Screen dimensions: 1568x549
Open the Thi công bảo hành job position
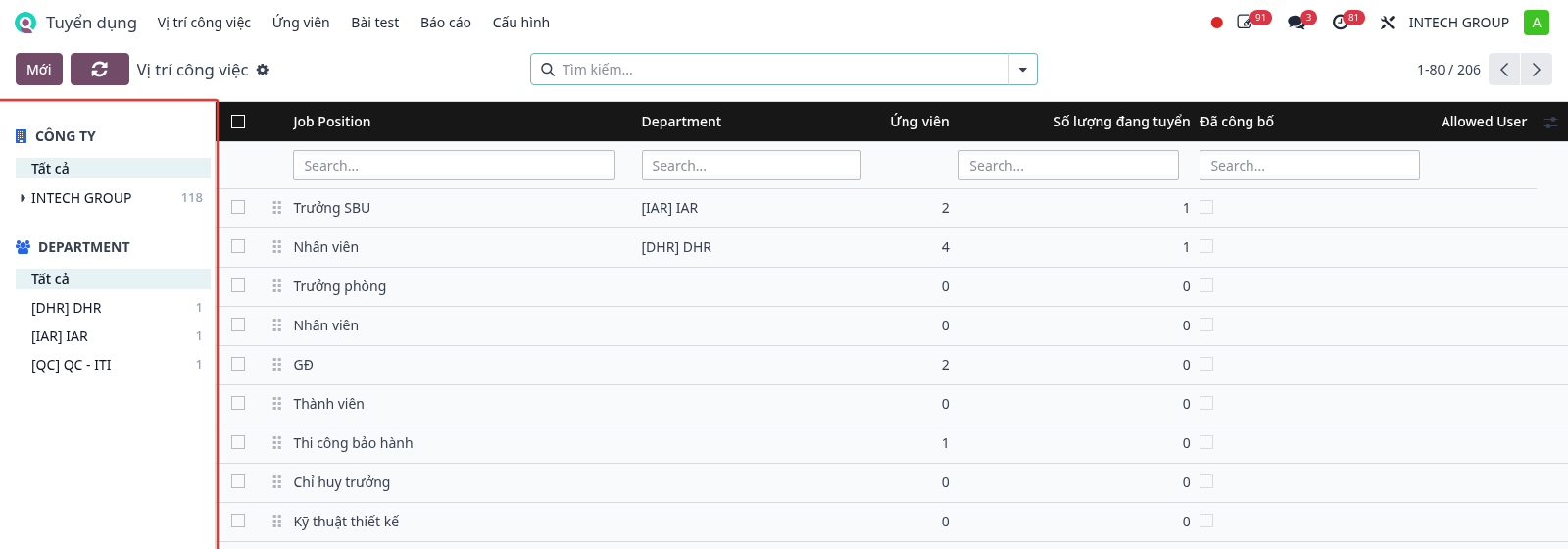[x=353, y=443]
